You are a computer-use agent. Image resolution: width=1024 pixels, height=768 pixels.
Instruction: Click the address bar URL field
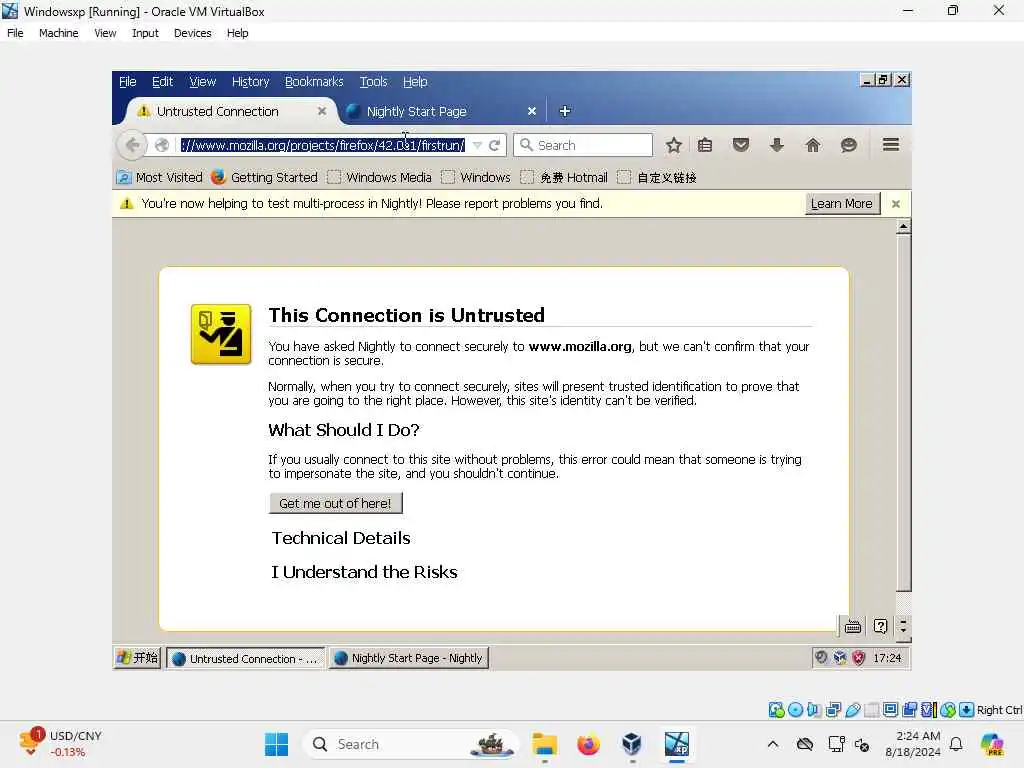(x=323, y=145)
